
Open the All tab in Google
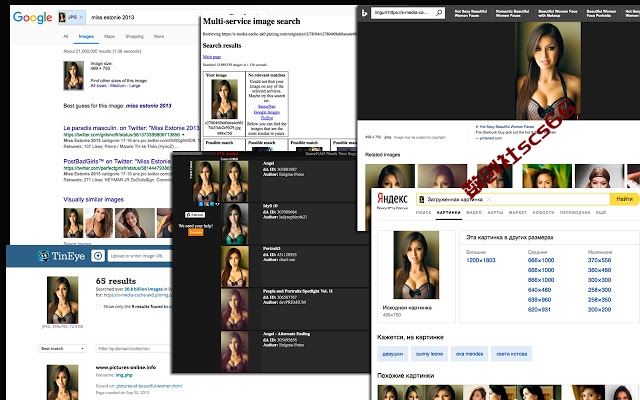66,36
